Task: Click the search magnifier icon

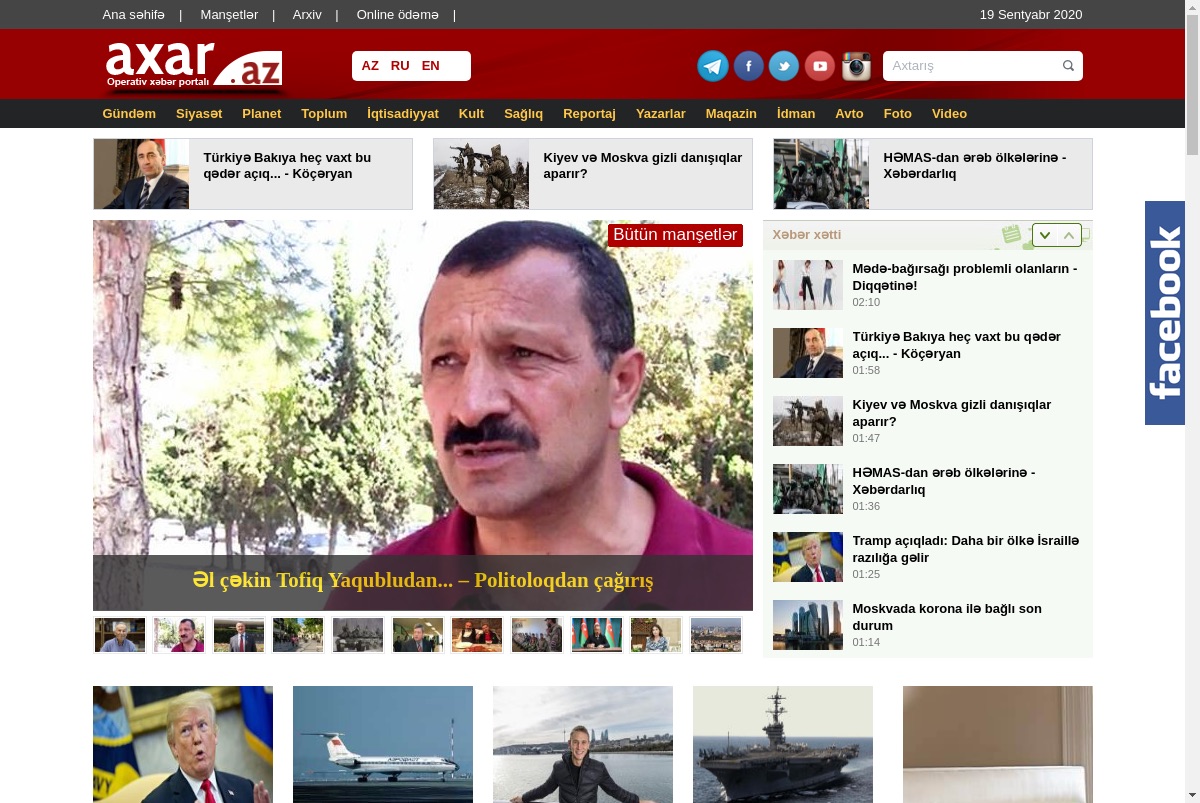Action: 1068,66
